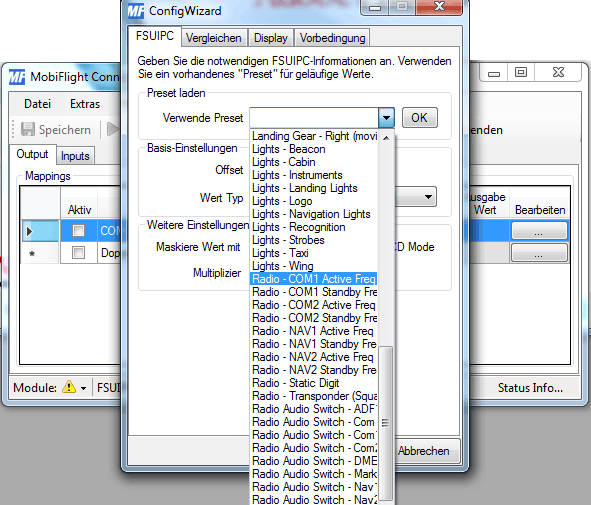Screen dimensions: 591x505
Task: Click the ConfigWizard MF title icon
Action: tap(136, 11)
